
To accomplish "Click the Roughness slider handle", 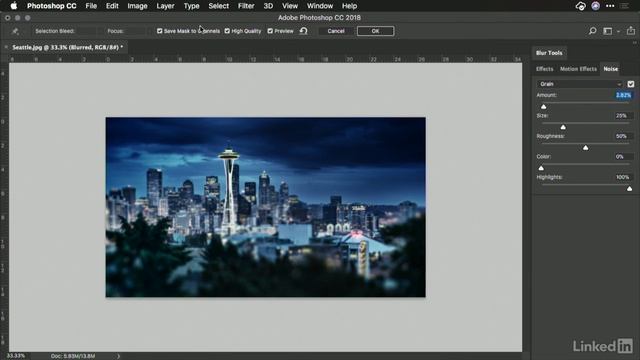I will point(585,148).
